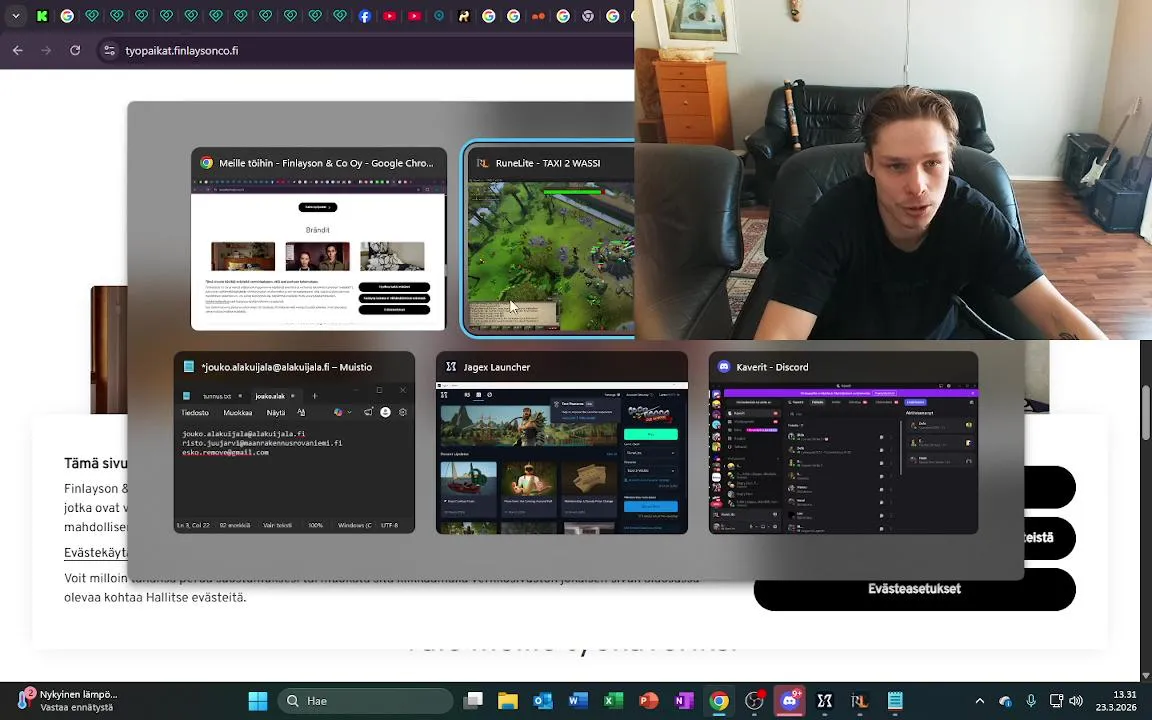Open volume control tray icon
Viewport: 1152px width, 720px height.
1076,701
